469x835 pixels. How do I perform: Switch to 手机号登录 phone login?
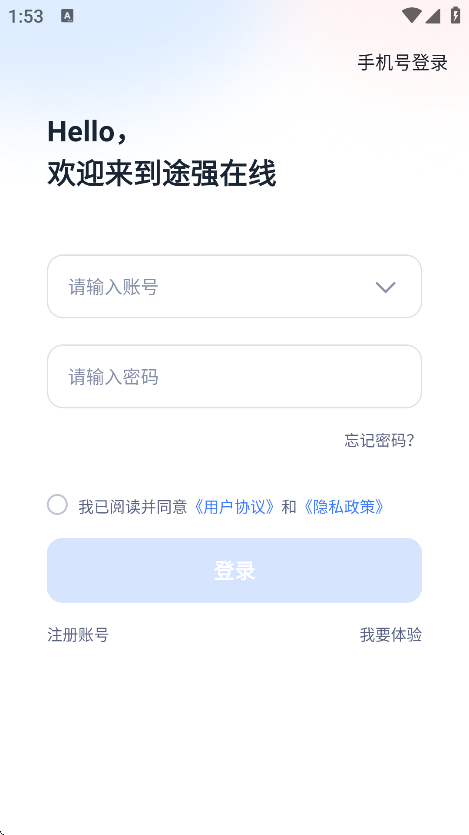pos(402,63)
